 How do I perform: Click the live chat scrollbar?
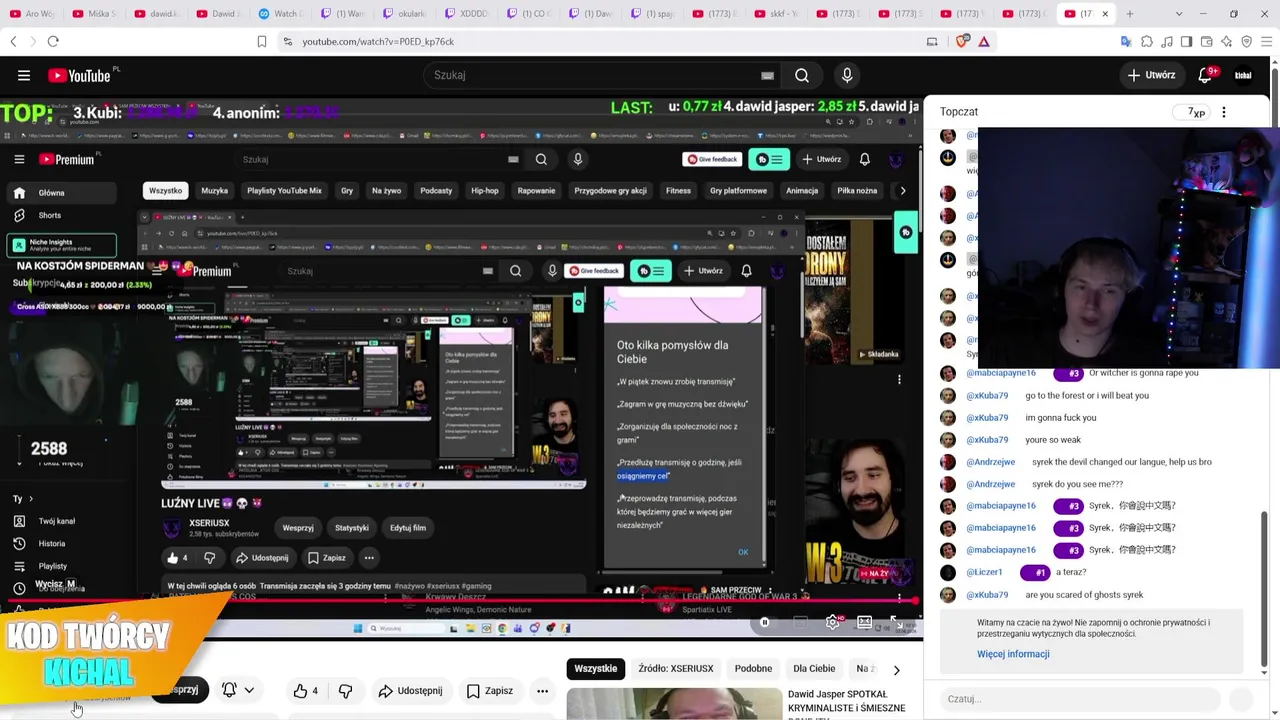tap(1265, 588)
